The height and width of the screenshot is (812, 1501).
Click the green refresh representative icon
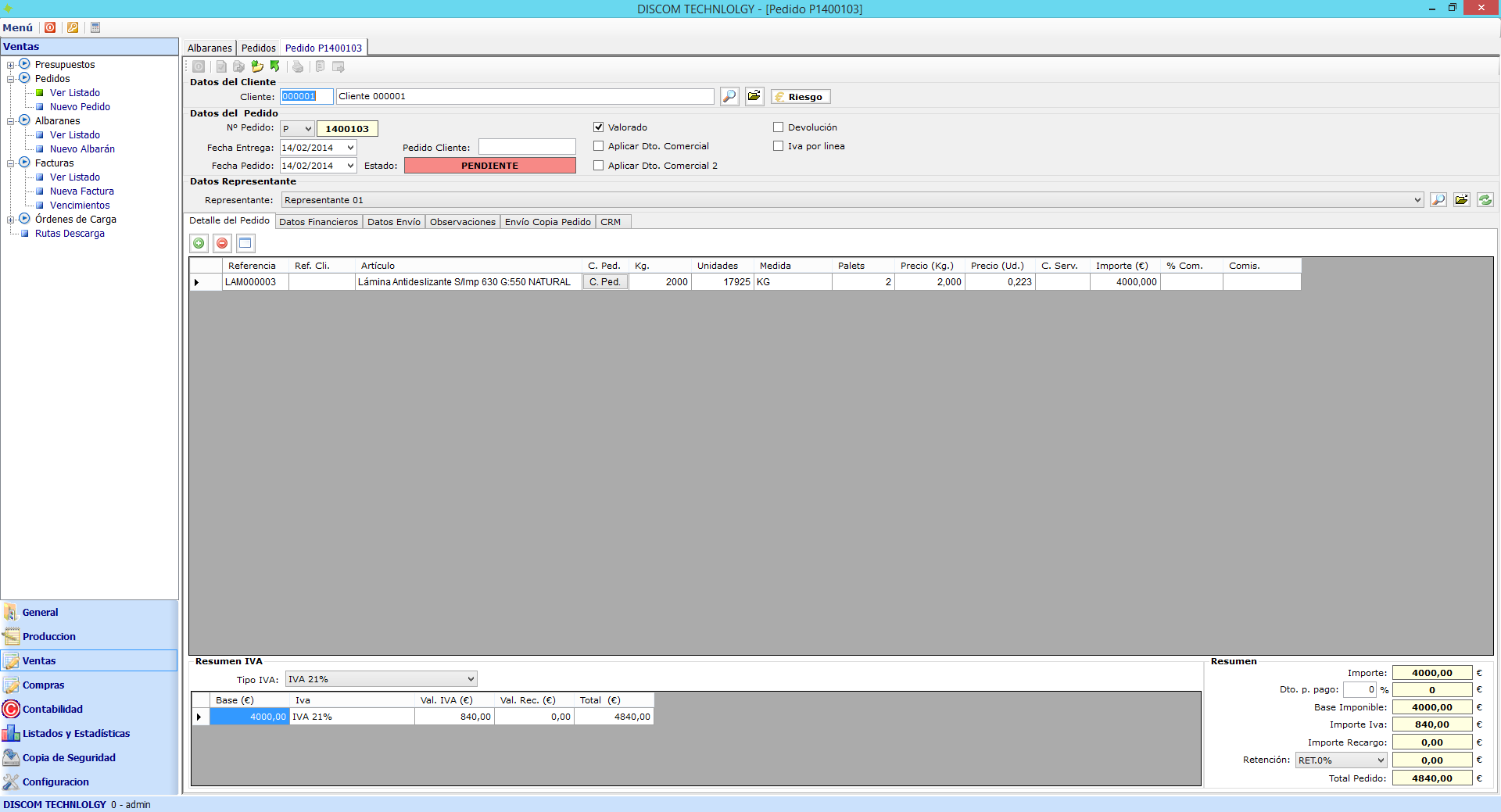click(x=1485, y=200)
